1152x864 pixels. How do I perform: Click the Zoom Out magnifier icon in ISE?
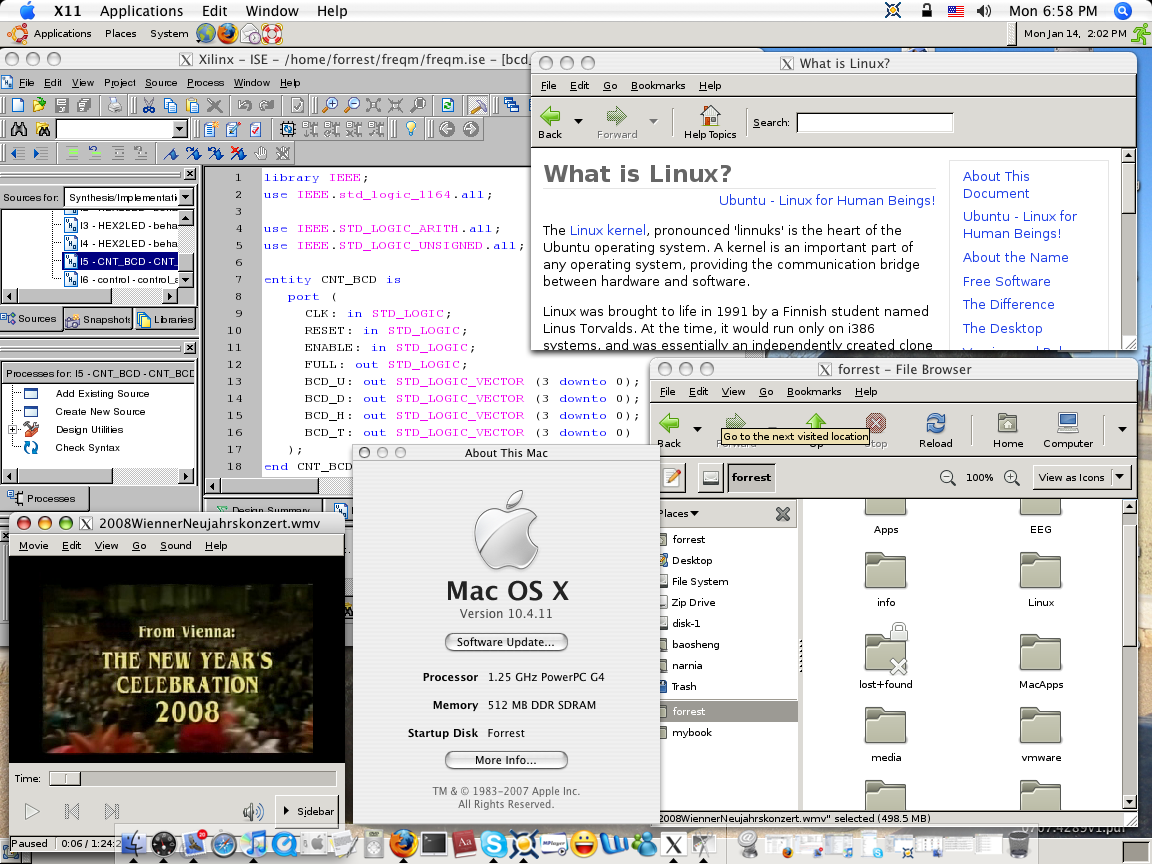click(353, 106)
